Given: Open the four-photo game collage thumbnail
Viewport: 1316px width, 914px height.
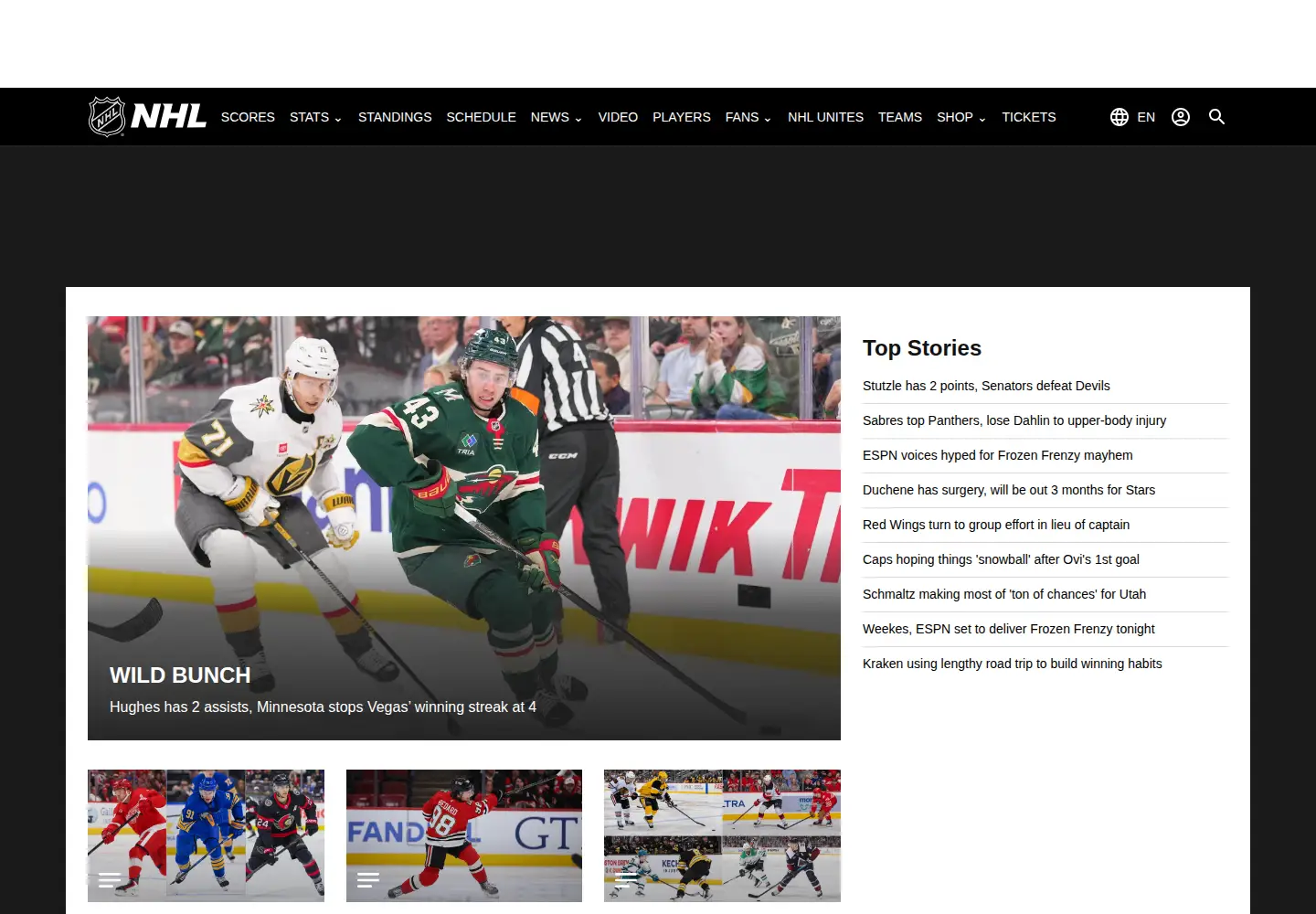Looking at the screenshot, I should 722,835.
